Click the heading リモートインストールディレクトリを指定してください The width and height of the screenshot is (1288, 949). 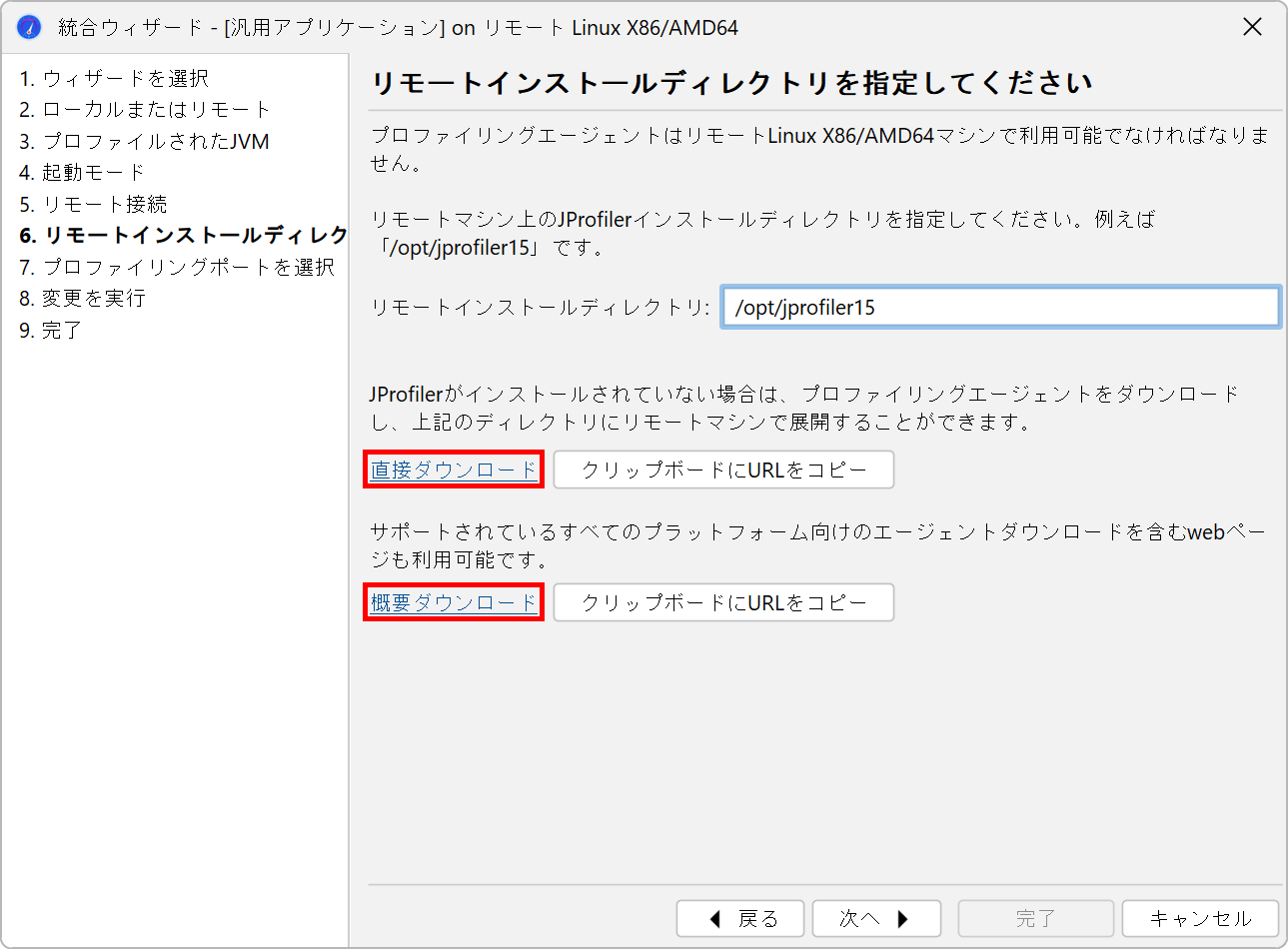[731, 83]
